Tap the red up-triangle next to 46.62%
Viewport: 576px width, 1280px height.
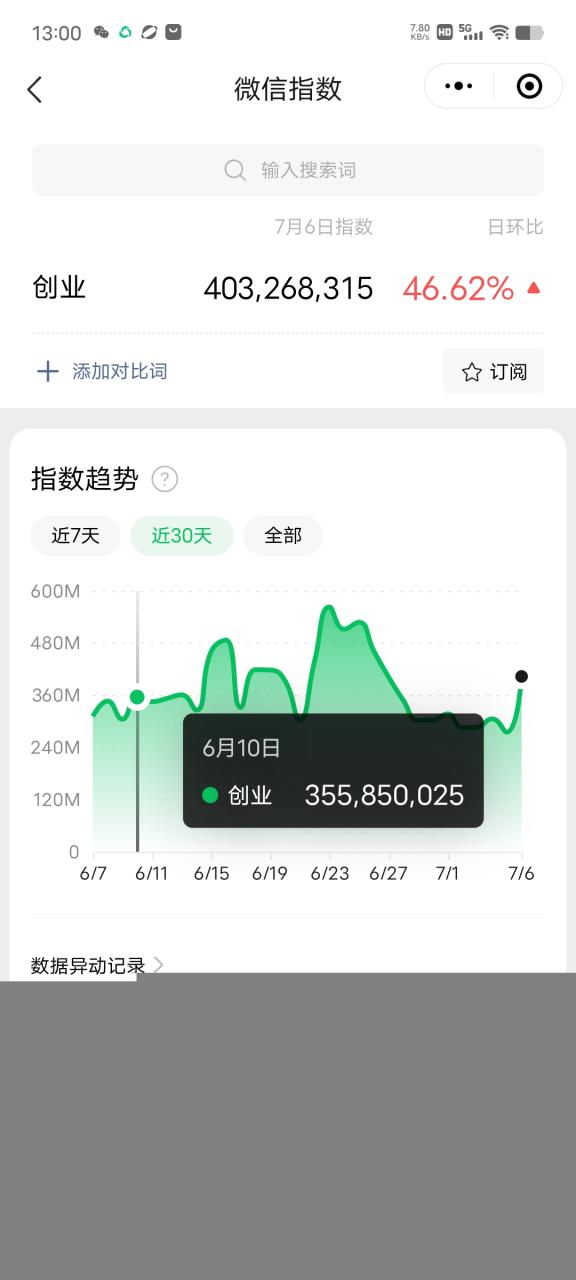tap(533, 288)
